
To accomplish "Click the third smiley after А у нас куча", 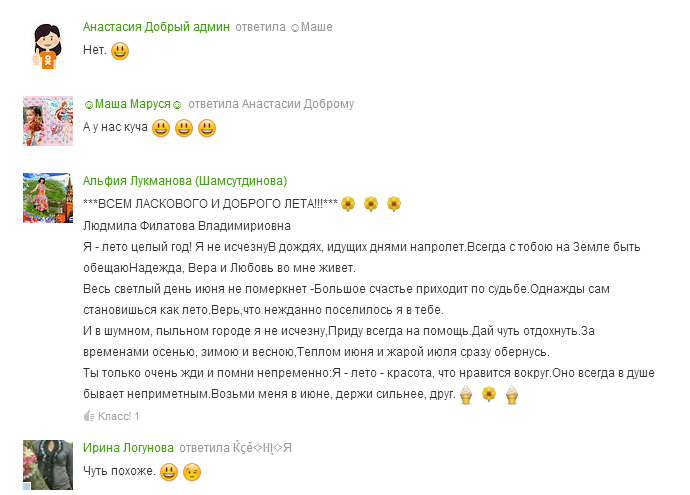I will pyautogui.click(x=207, y=128).
